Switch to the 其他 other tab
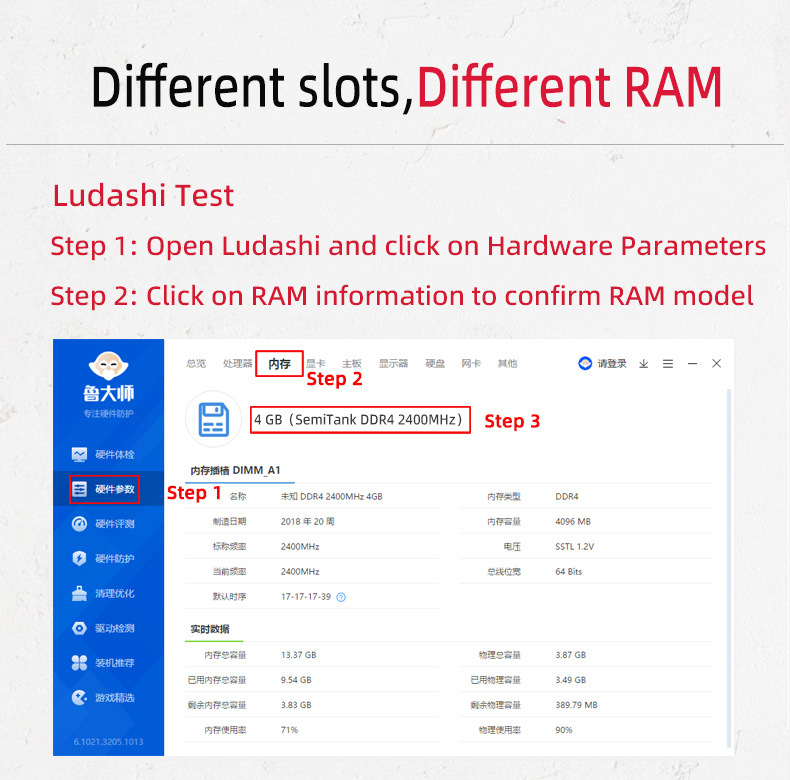 point(507,363)
